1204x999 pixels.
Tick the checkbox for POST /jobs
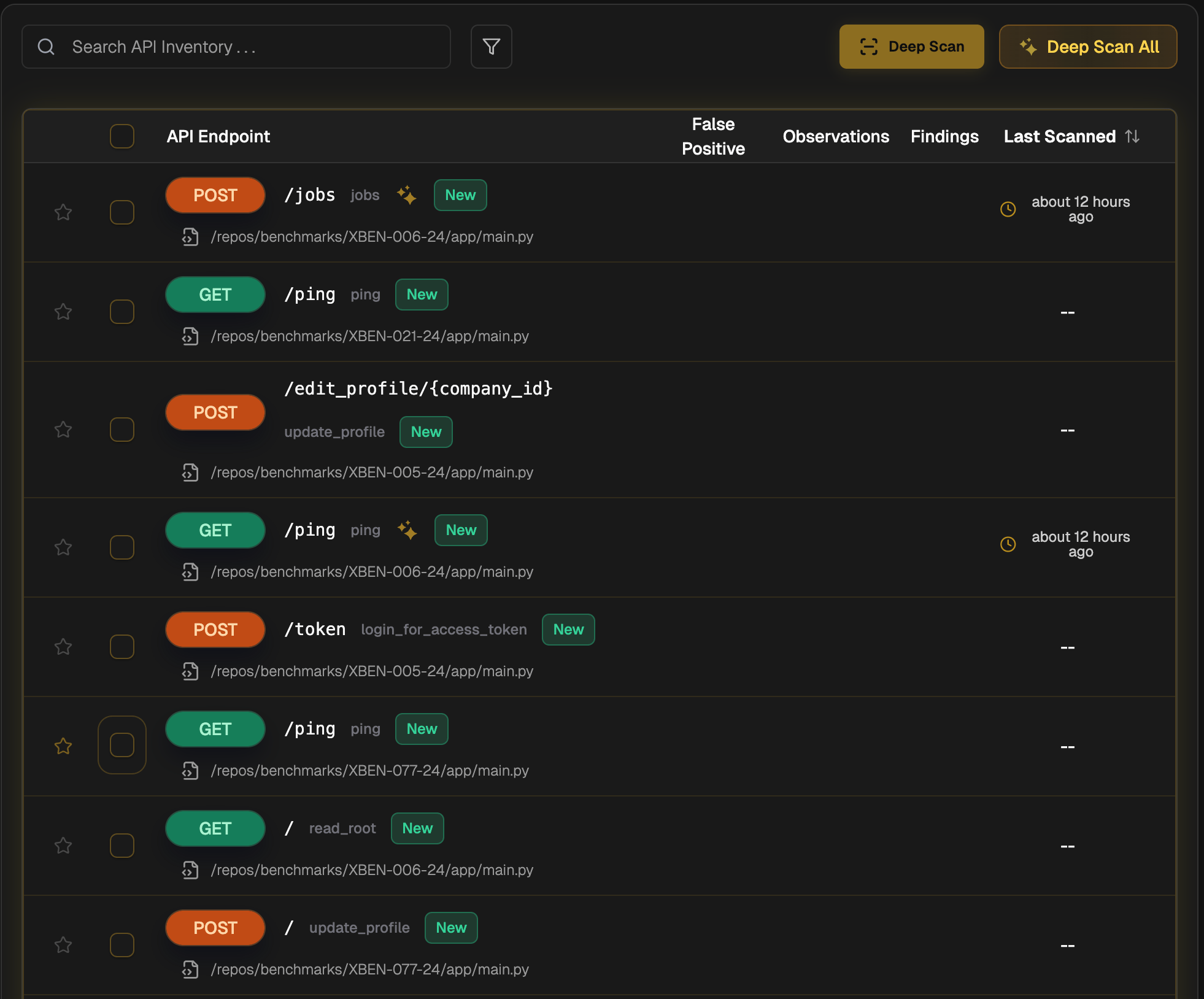(122, 212)
